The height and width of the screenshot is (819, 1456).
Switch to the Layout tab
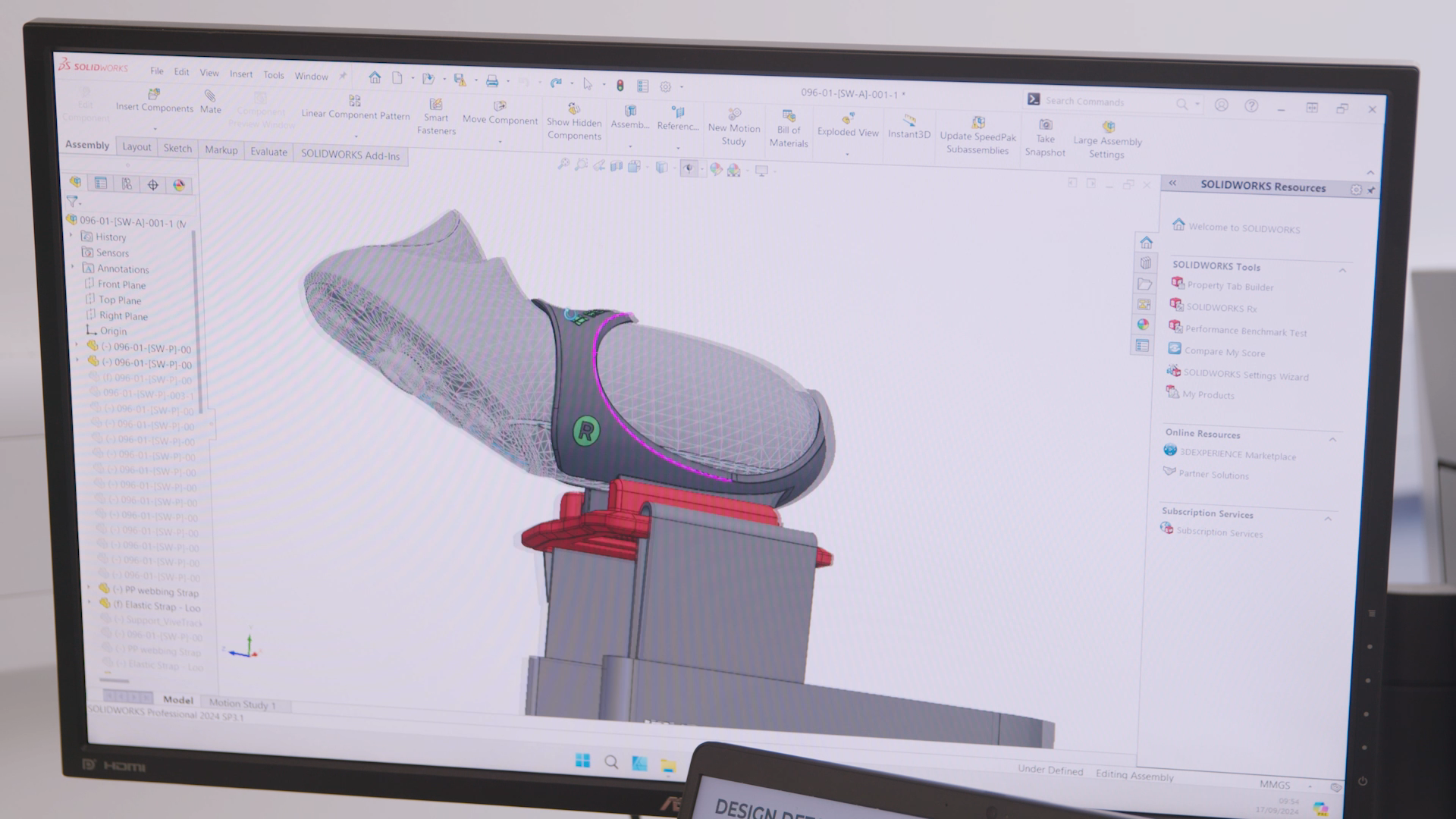coord(136,147)
